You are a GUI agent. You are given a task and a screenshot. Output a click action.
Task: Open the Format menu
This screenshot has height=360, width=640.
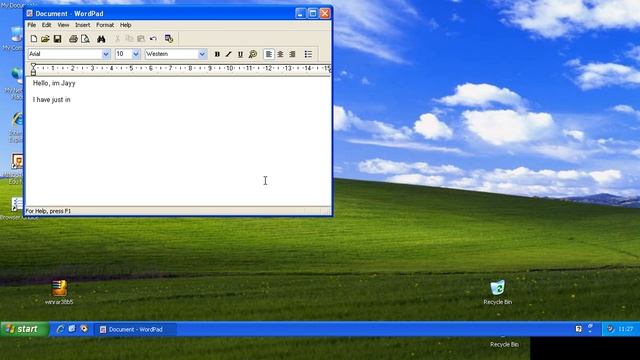pyautogui.click(x=105, y=25)
